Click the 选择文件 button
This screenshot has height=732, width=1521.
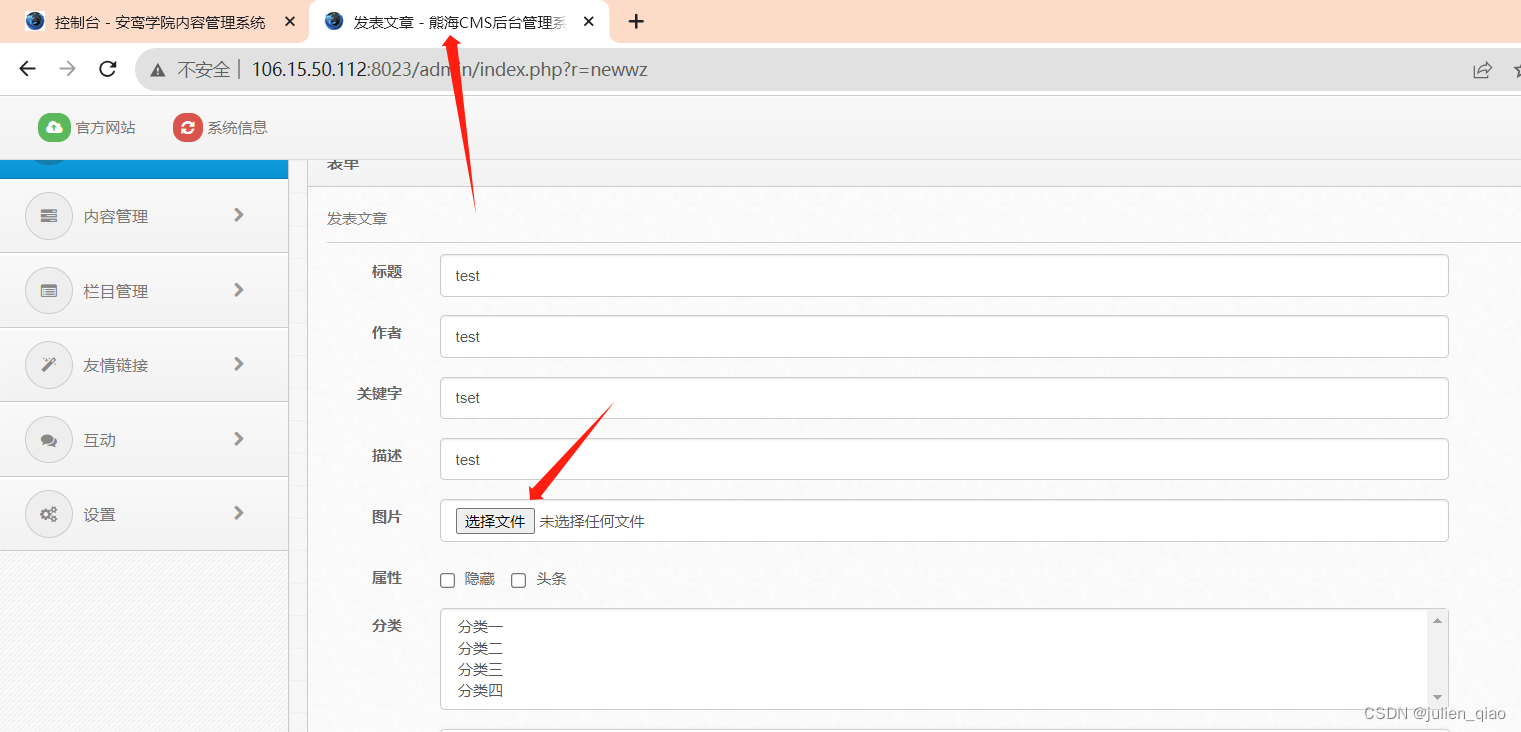click(x=495, y=521)
